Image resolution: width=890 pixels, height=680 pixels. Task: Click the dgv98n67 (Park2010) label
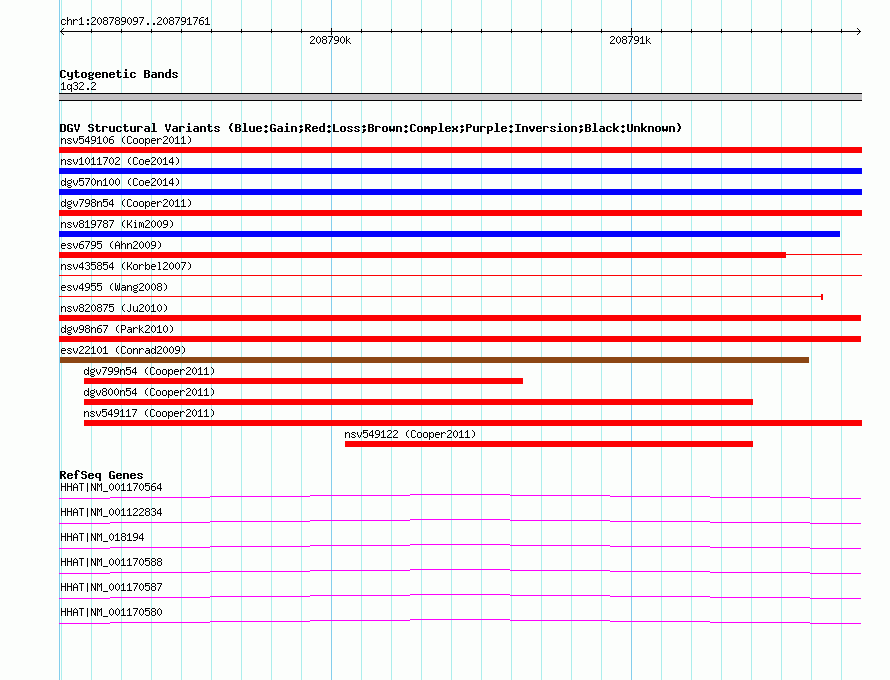117,329
